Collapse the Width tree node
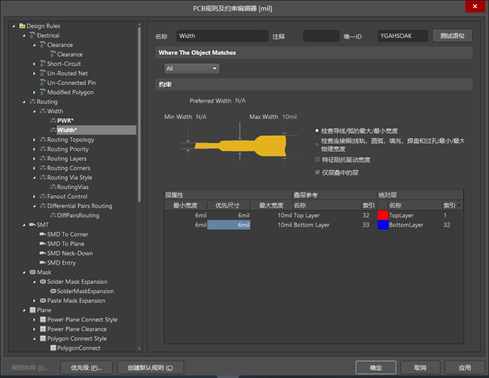 pyautogui.click(x=34, y=111)
